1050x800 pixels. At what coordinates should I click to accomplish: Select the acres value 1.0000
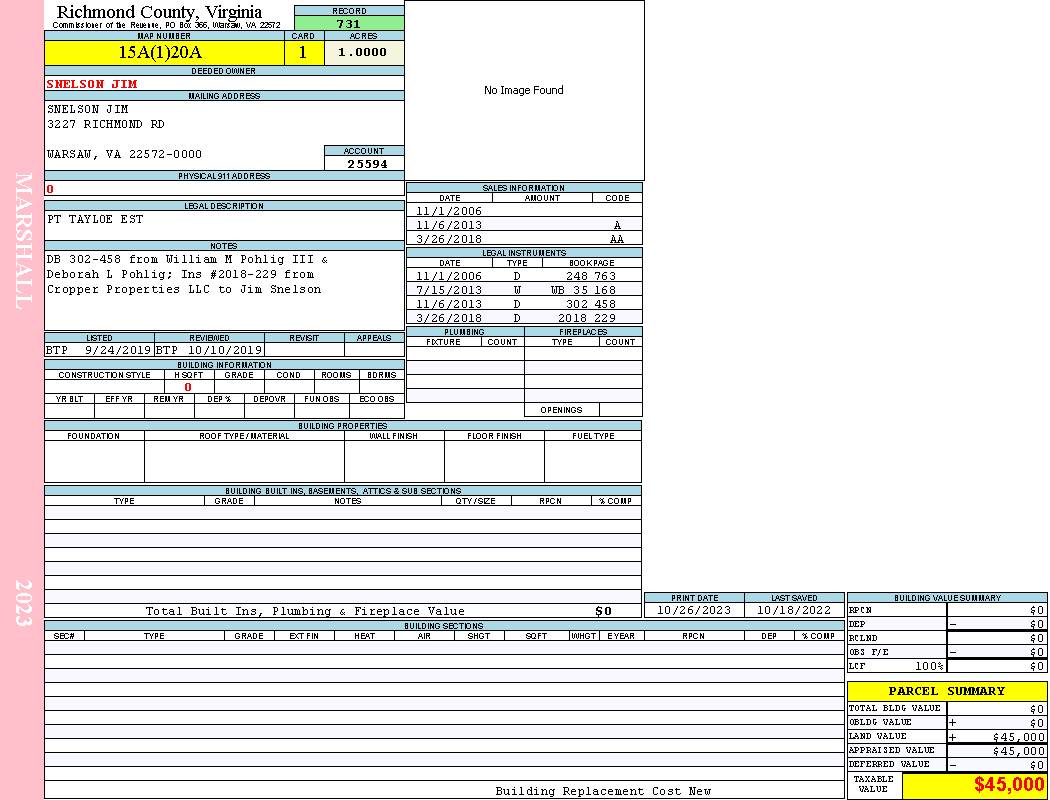coord(362,53)
